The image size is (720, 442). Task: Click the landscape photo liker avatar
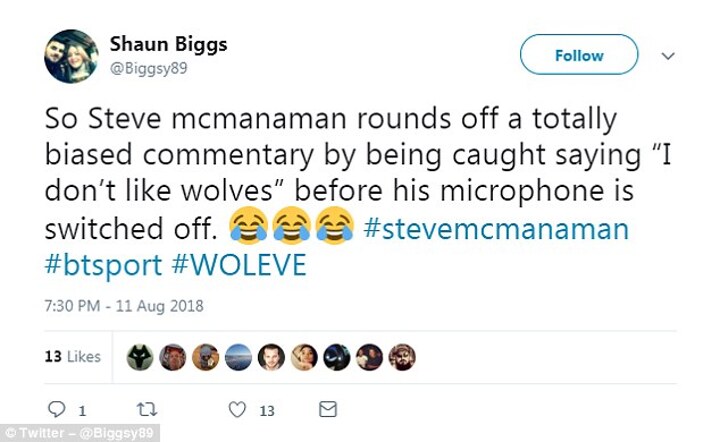coord(238,357)
